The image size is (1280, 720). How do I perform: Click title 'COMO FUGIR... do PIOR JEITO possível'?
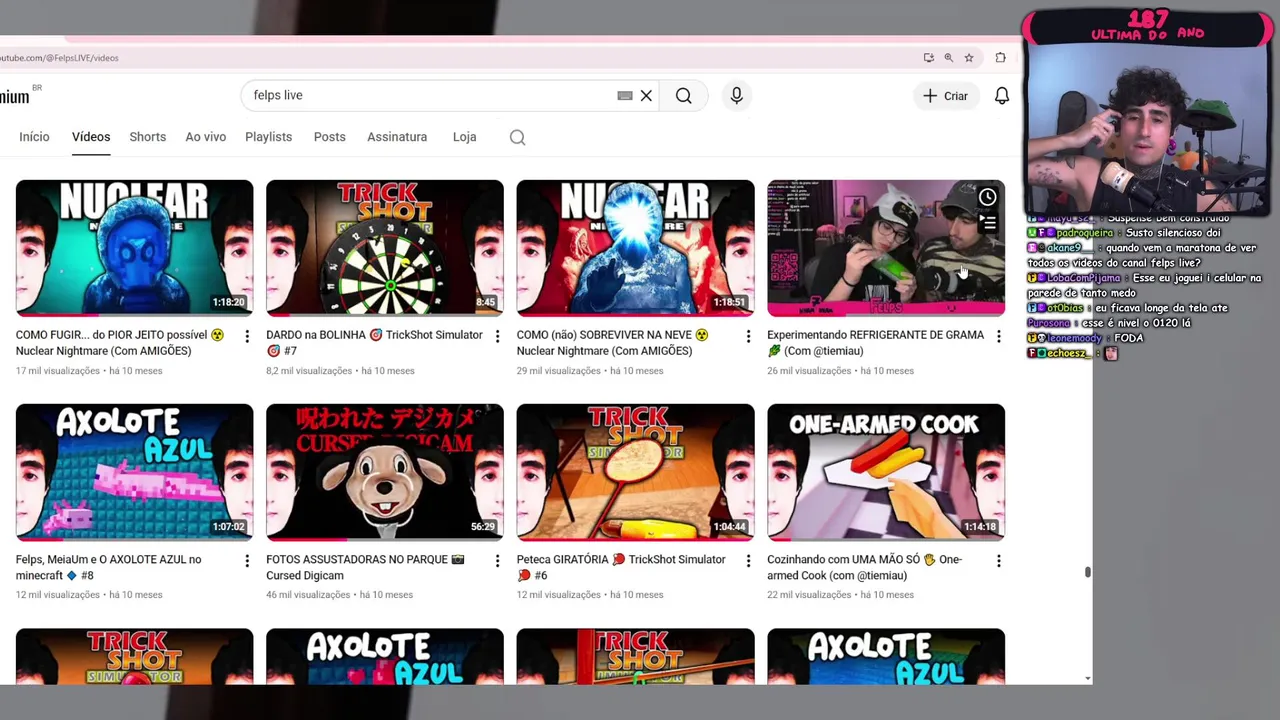[120, 343]
